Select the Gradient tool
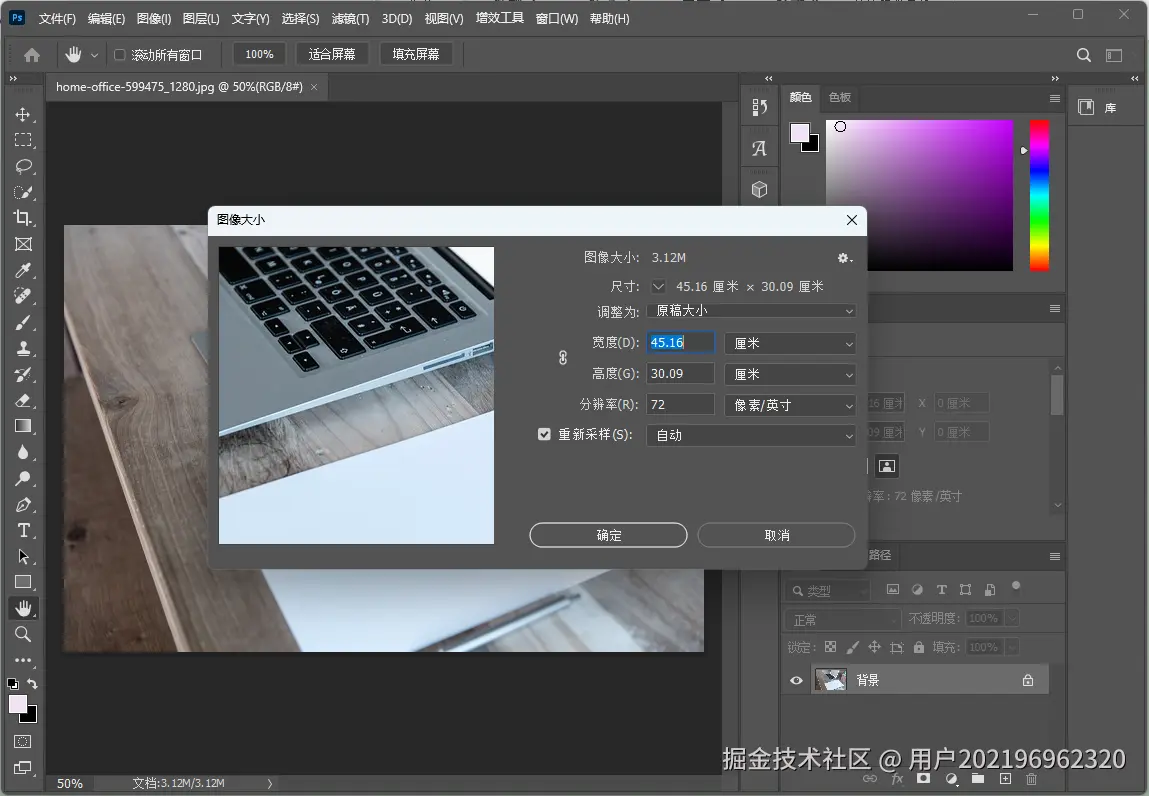The height and width of the screenshot is (796, 1149). coord(23,426)
